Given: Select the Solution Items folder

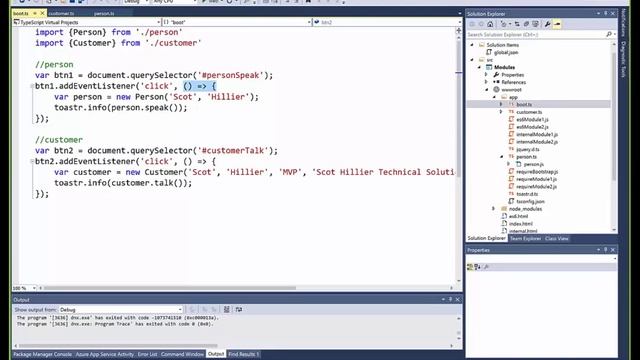Looking at the screenshot, I should (x=502, y=45).
